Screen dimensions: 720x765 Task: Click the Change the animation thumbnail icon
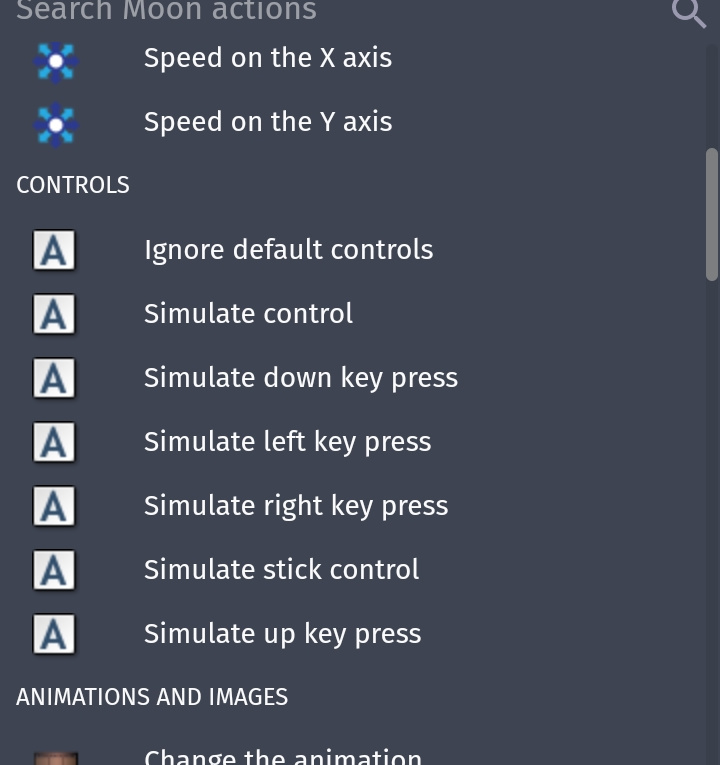[56, 759]
